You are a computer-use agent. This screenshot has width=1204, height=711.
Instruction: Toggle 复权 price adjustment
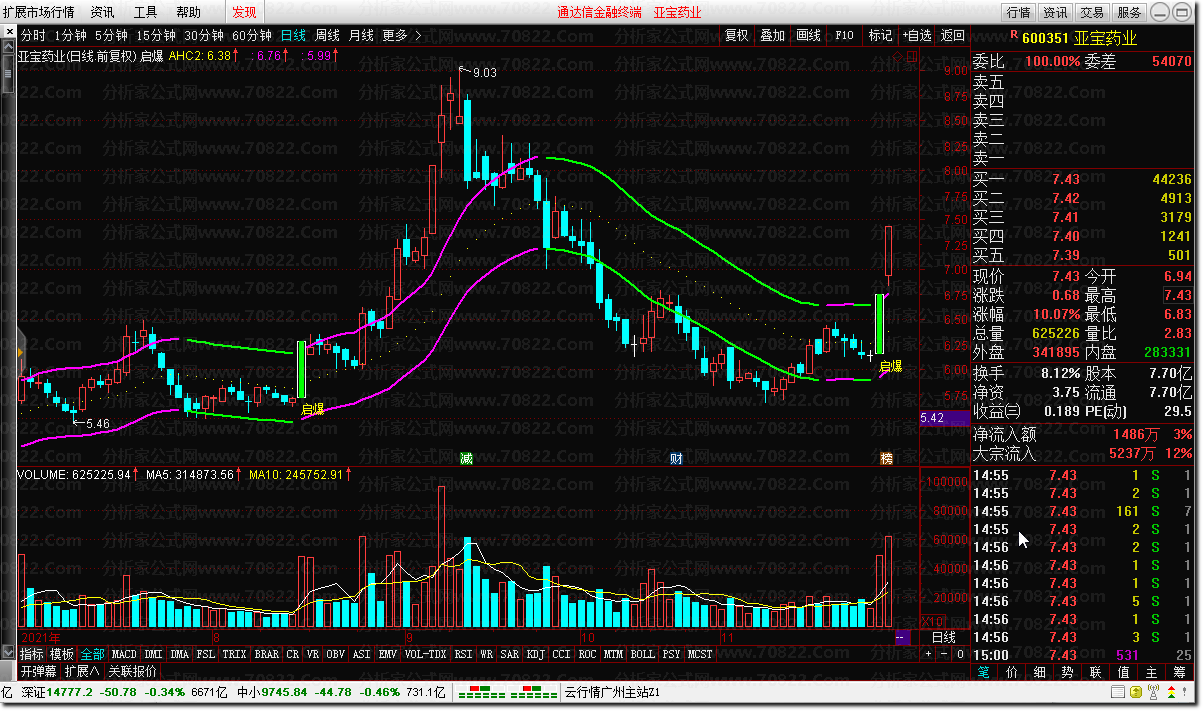coord(737,36)
